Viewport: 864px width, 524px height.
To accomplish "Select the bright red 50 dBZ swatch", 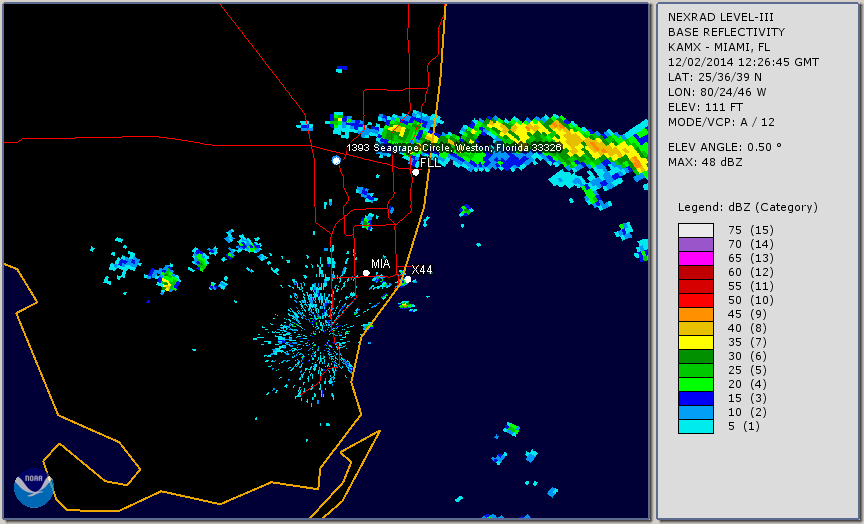I will pyautogui.click(x=696, y=300).
